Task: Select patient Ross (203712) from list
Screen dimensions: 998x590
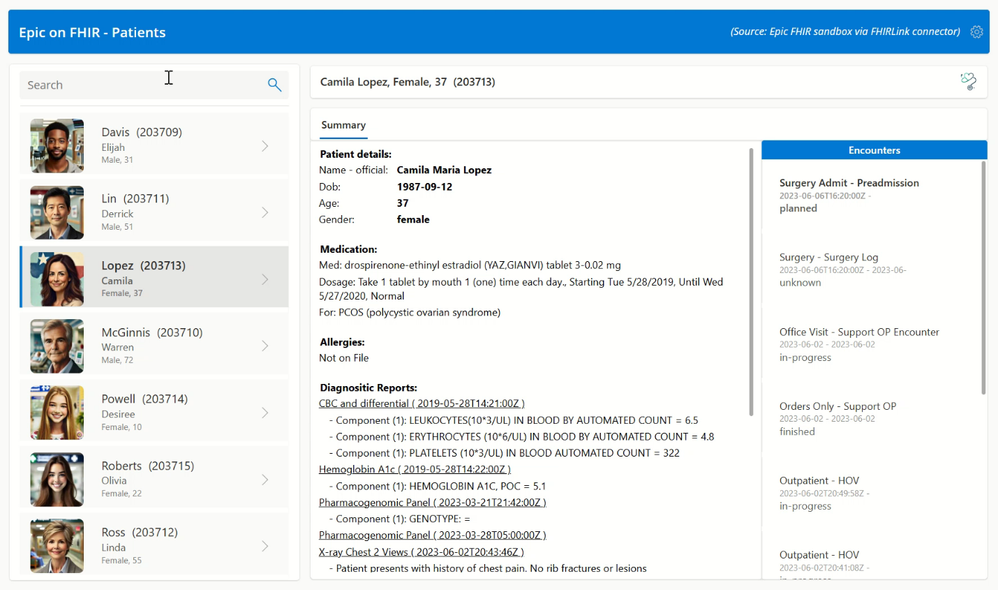Action: (x=154, y=546)
